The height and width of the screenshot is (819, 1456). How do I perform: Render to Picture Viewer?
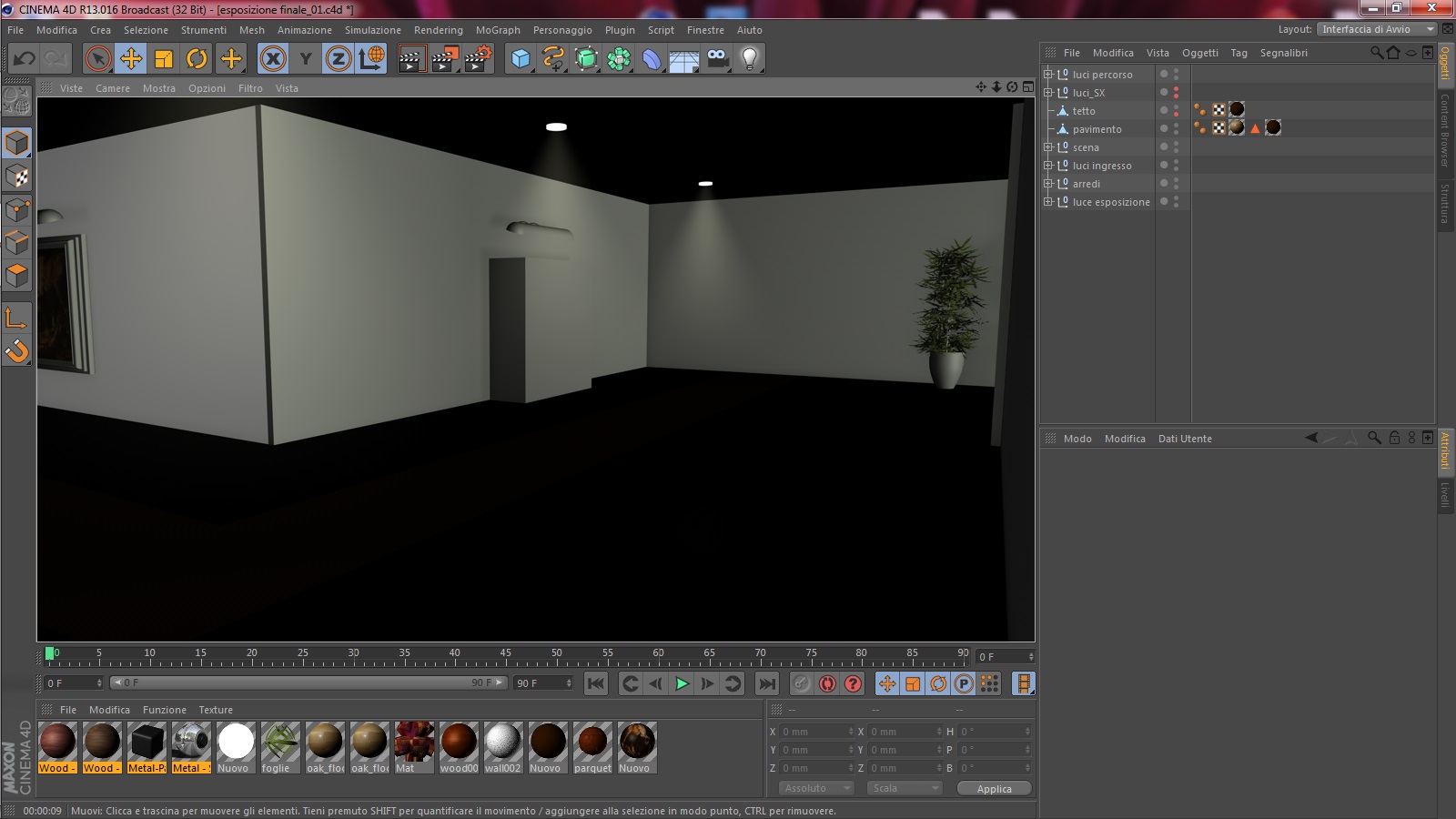point(445,59)
